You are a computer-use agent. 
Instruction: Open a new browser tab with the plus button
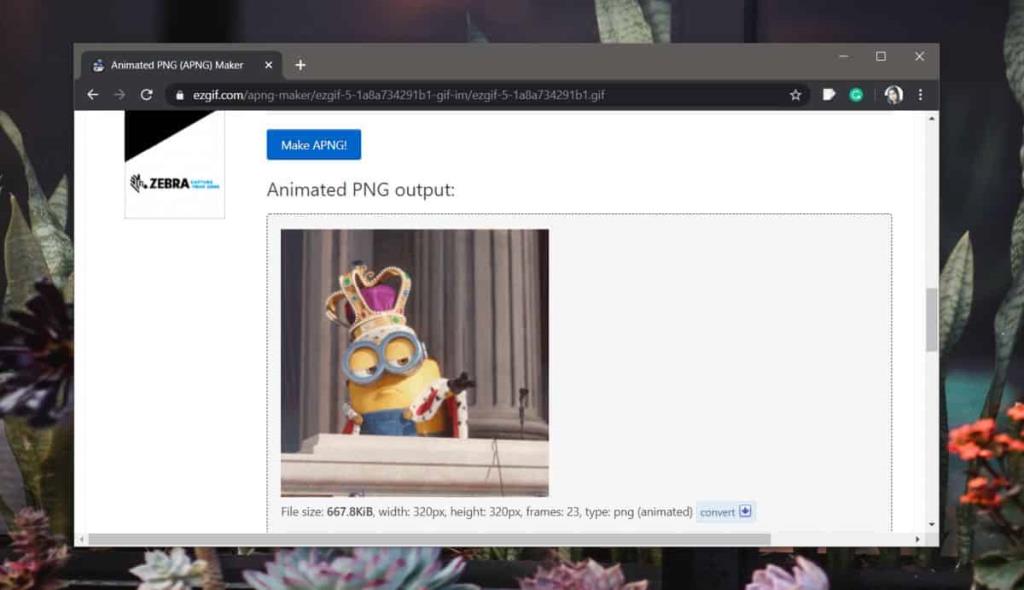(300, 64)
